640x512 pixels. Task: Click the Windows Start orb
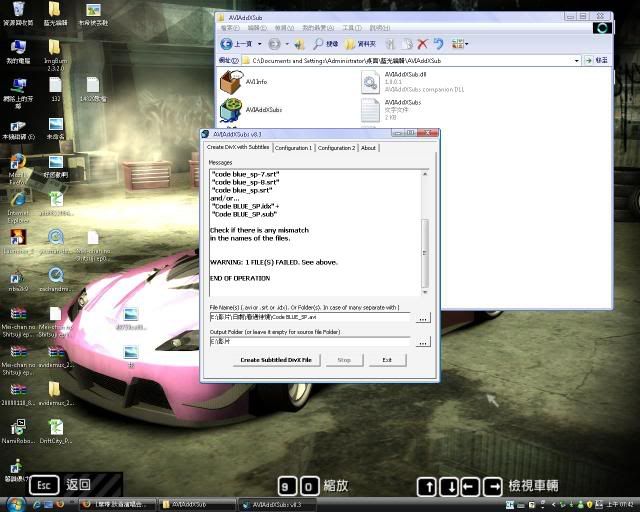pos(16,504)
